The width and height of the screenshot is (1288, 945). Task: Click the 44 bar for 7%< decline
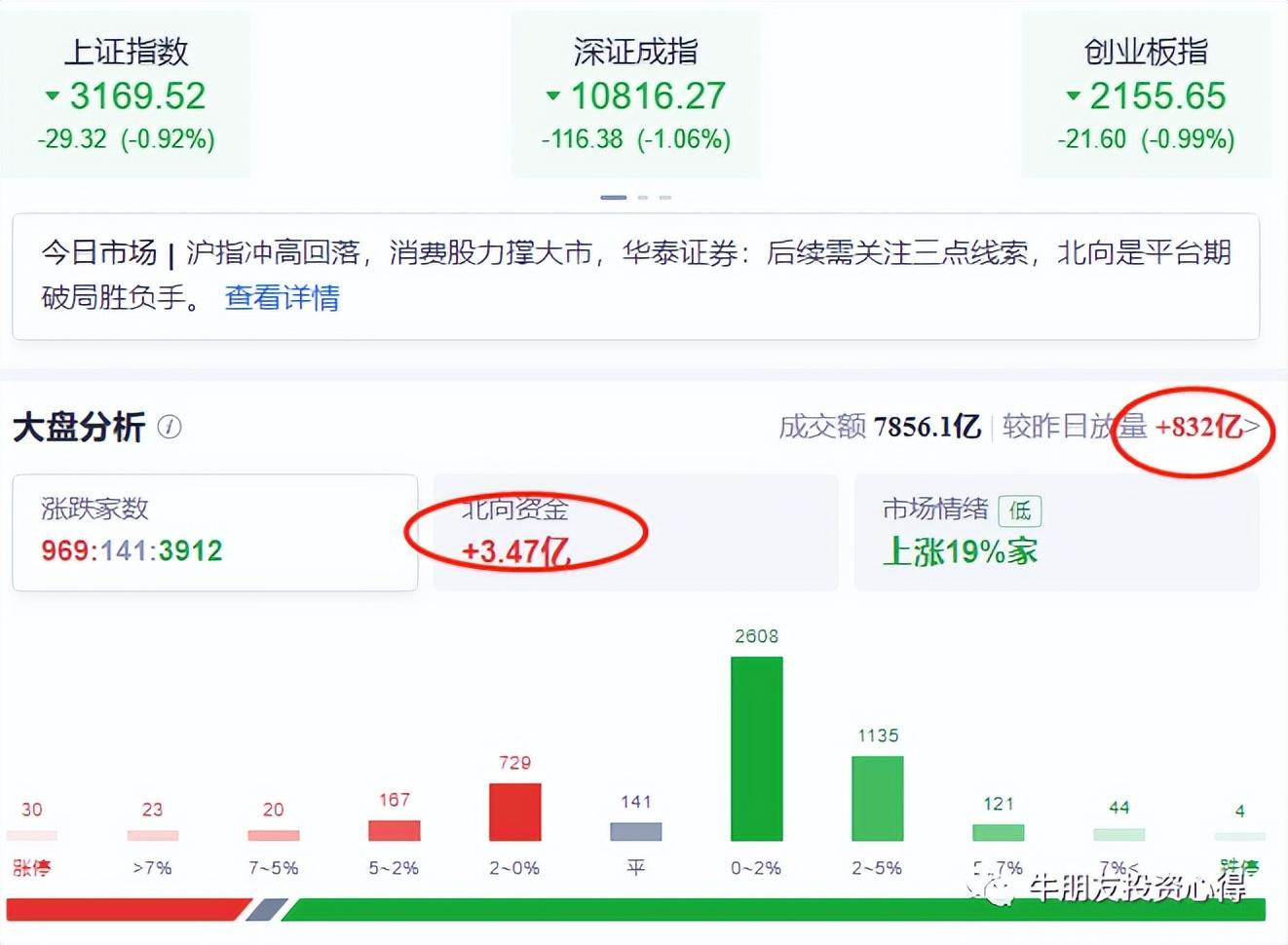pos(1118,834)
